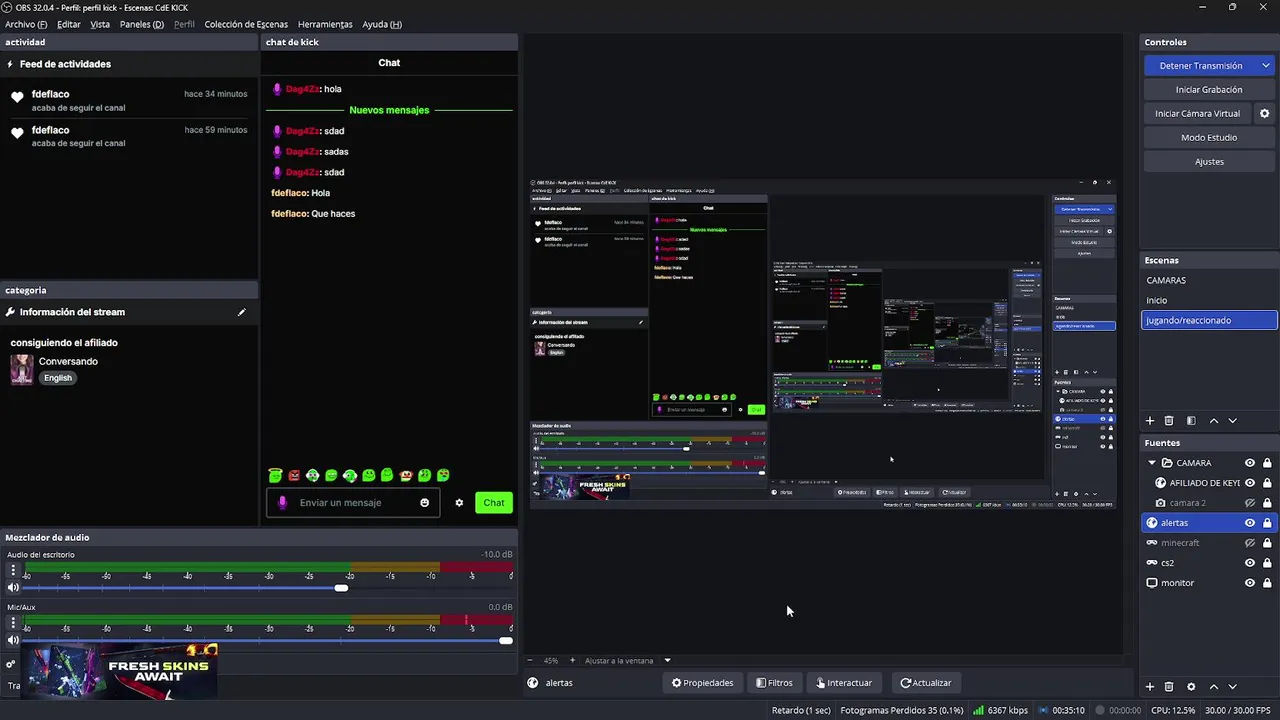Open source properties gear in Fuentes toolbar

[1191, 687]
